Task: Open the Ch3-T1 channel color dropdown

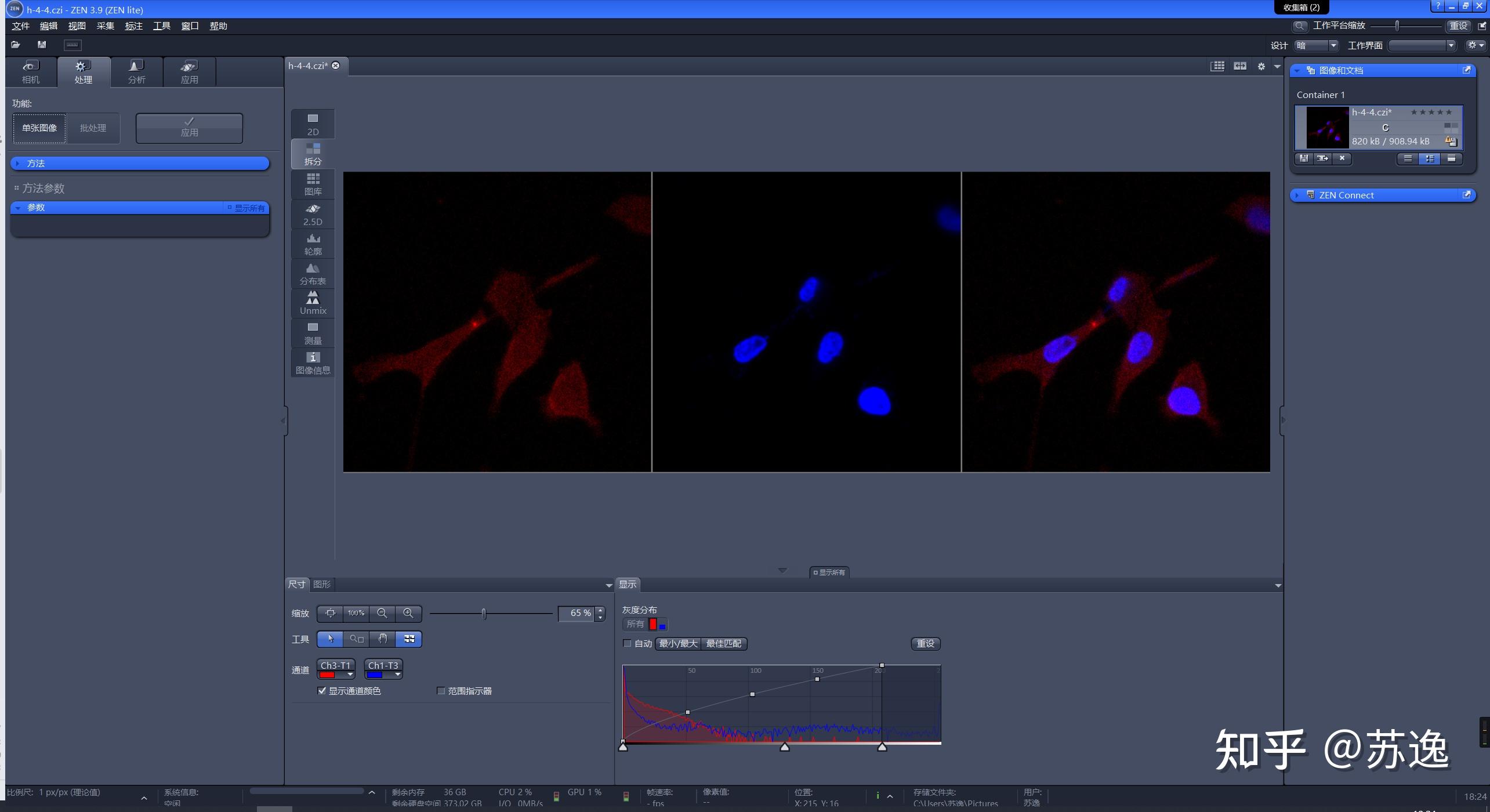Action: [350, 675]
